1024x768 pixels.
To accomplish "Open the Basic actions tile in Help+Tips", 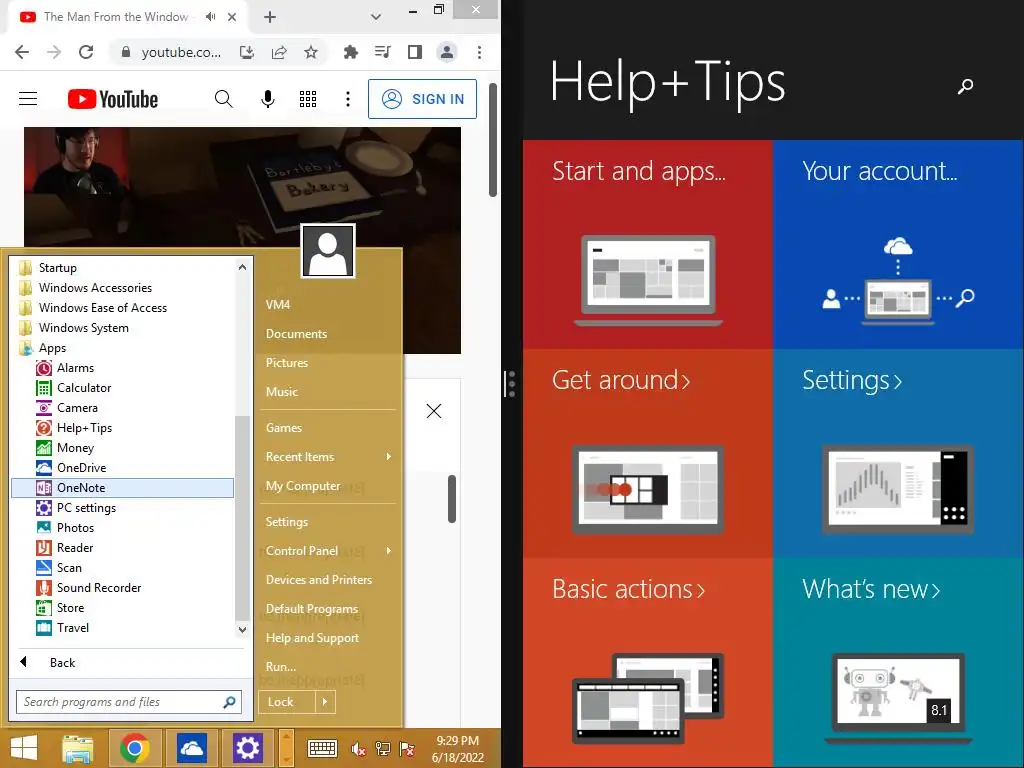I will [647, 662].
